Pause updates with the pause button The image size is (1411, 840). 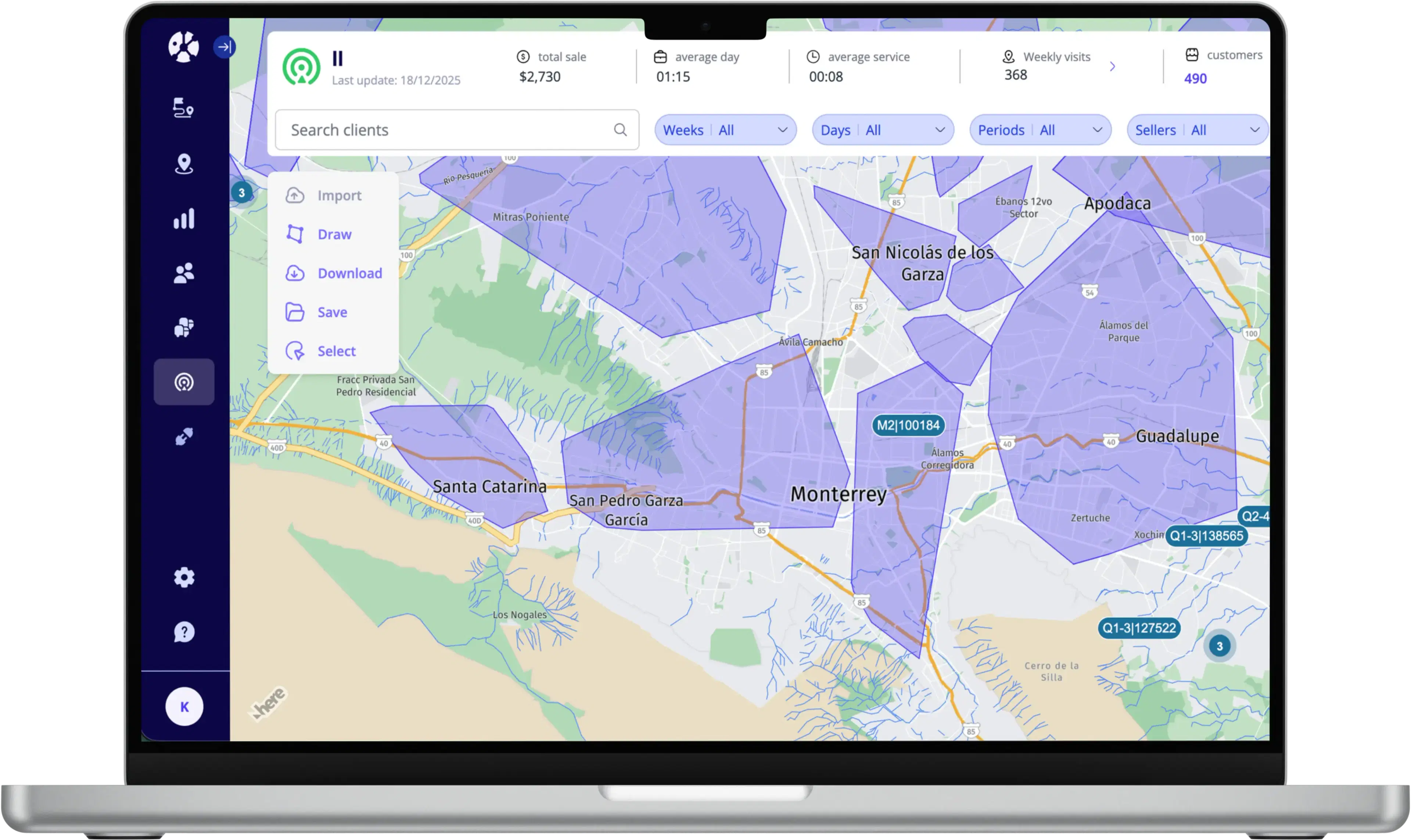click(338, 58)
